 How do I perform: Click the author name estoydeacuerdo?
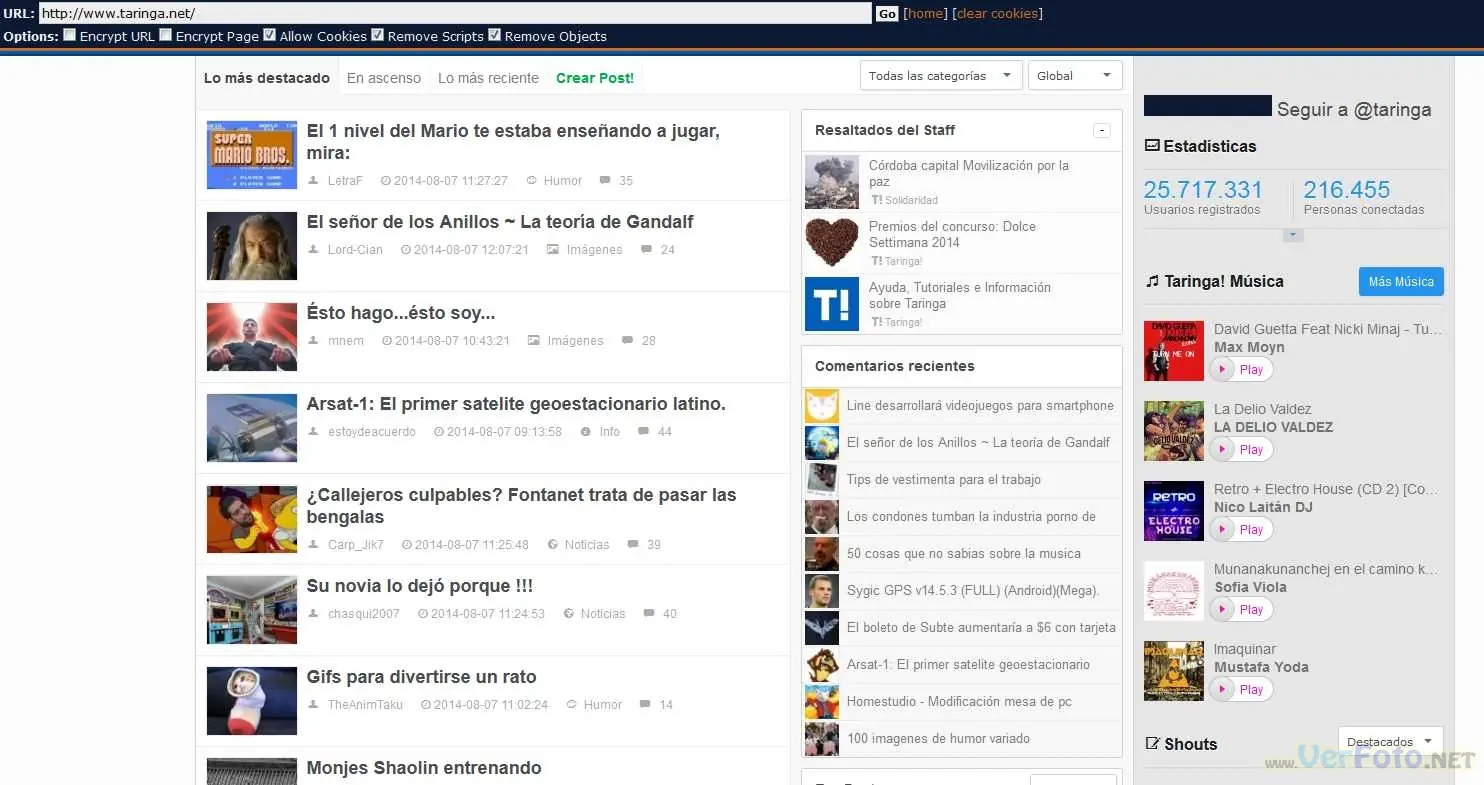(372, 432)
